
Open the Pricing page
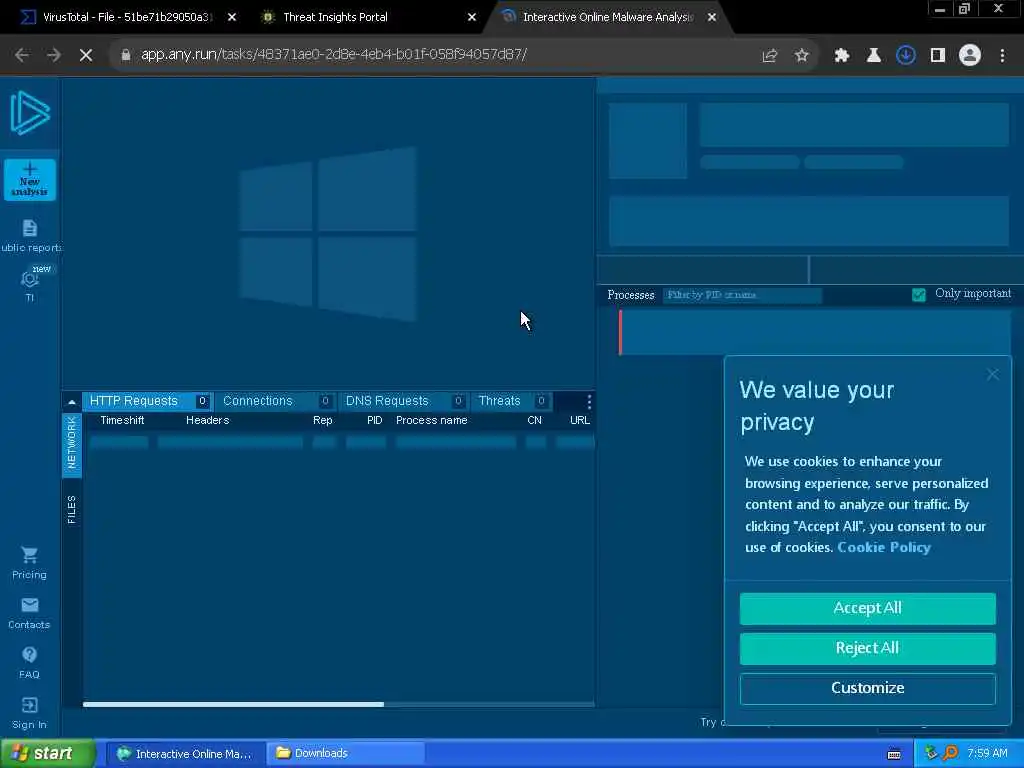[x=29, y=564]
